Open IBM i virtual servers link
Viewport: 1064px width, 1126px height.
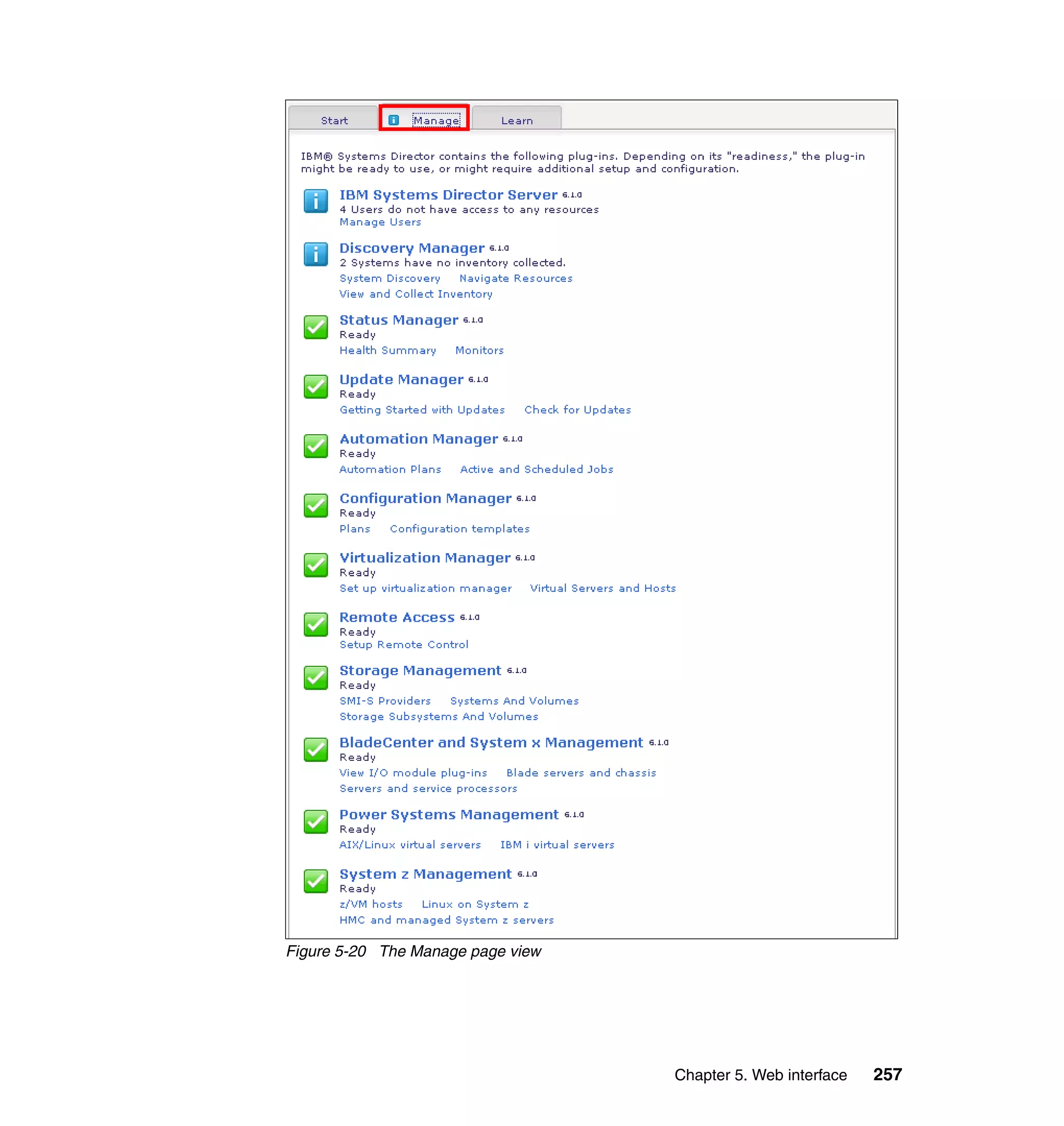click(x=557, y=846)
